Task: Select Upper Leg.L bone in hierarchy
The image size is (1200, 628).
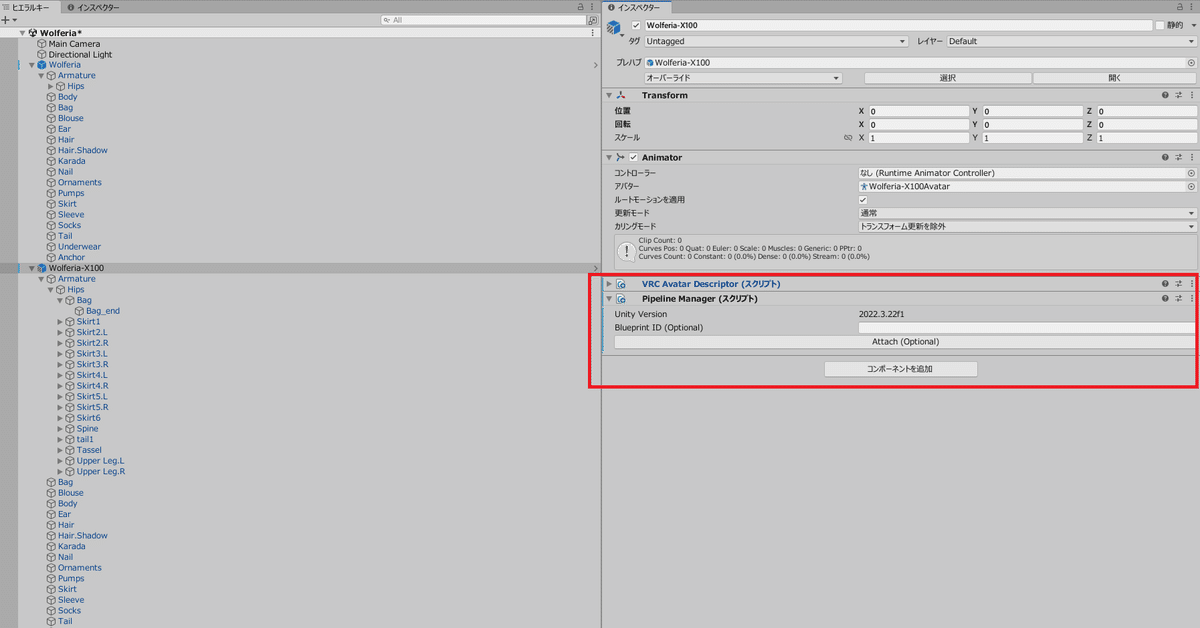Action: [x=100, y=461]
